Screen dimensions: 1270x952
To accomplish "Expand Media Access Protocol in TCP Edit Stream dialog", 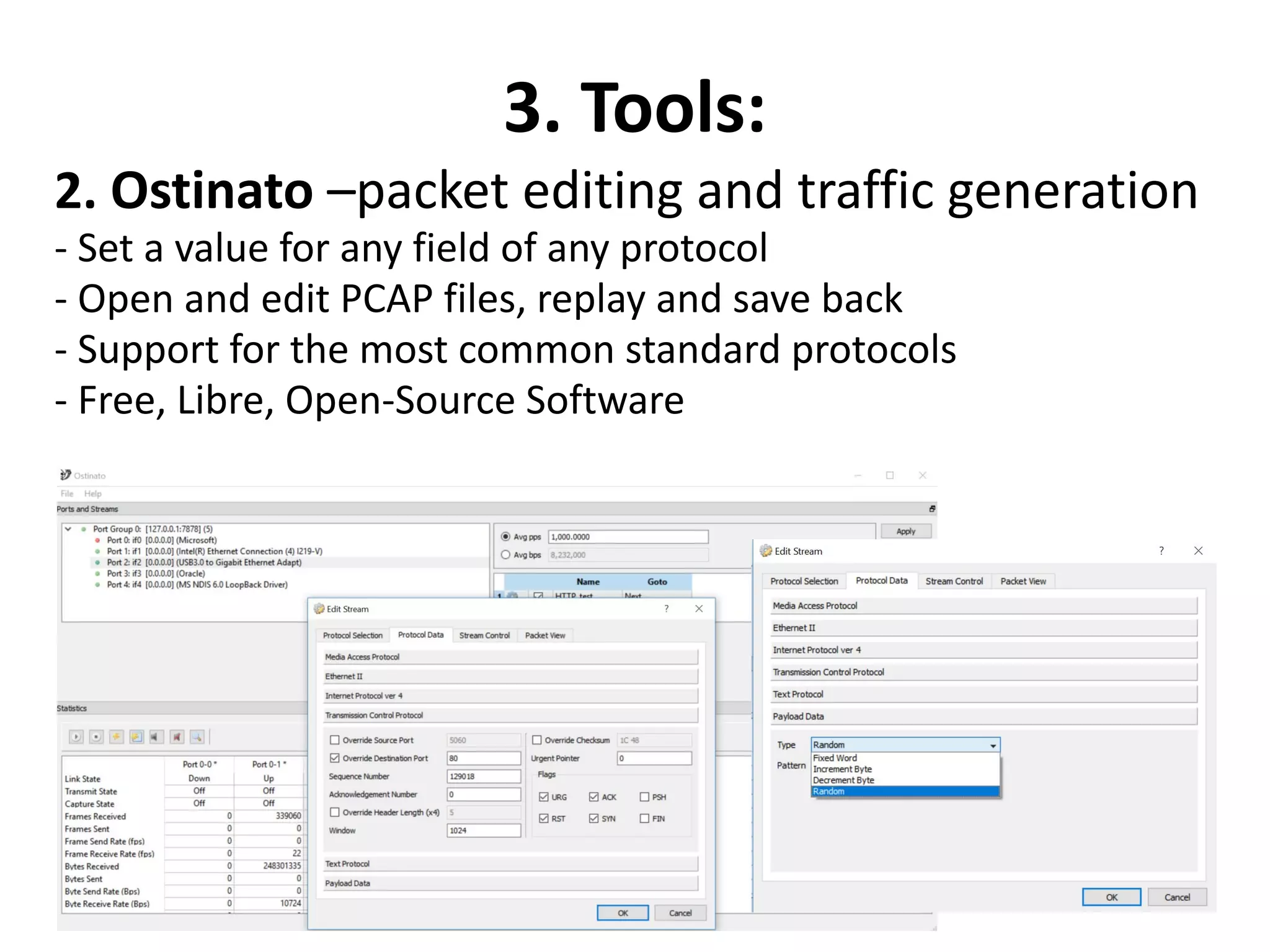I will click(x=510, y=657).
